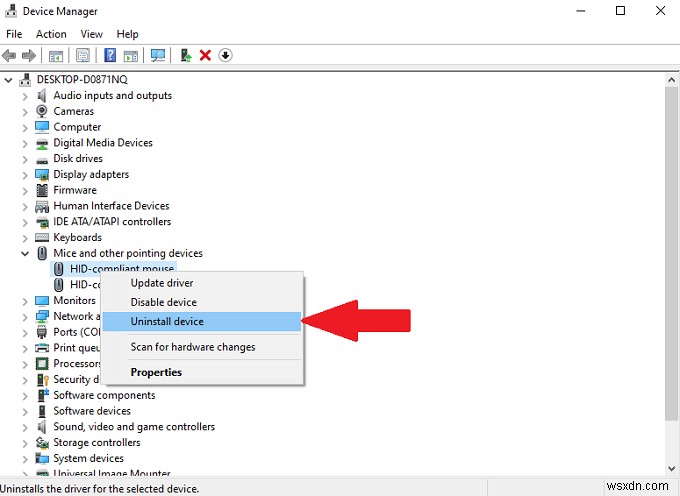
Task: Click the Disk drives icon
Action: tap(42, 160)
